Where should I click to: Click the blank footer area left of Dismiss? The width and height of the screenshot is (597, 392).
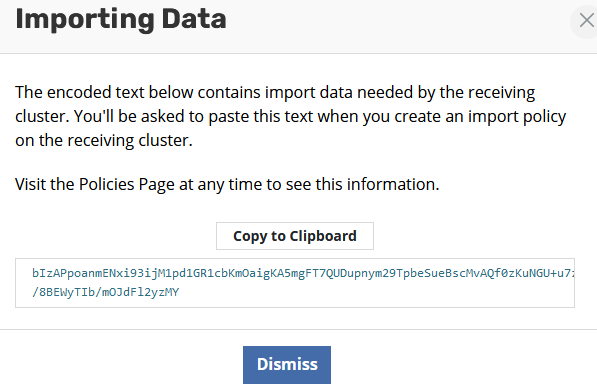[x=122, y=361]
